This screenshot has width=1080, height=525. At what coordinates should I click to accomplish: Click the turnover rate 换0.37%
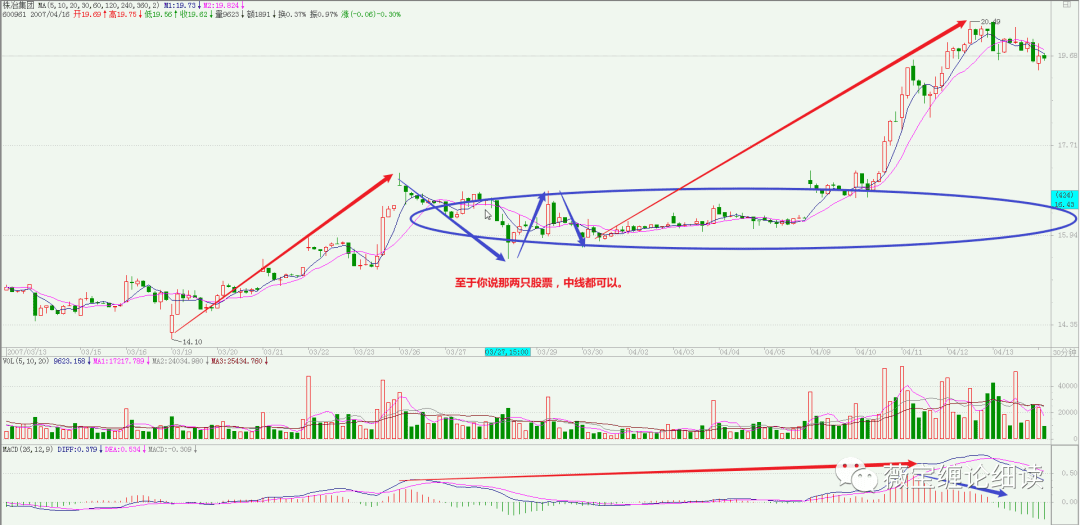pyautogui.click(x=292, y=14)
